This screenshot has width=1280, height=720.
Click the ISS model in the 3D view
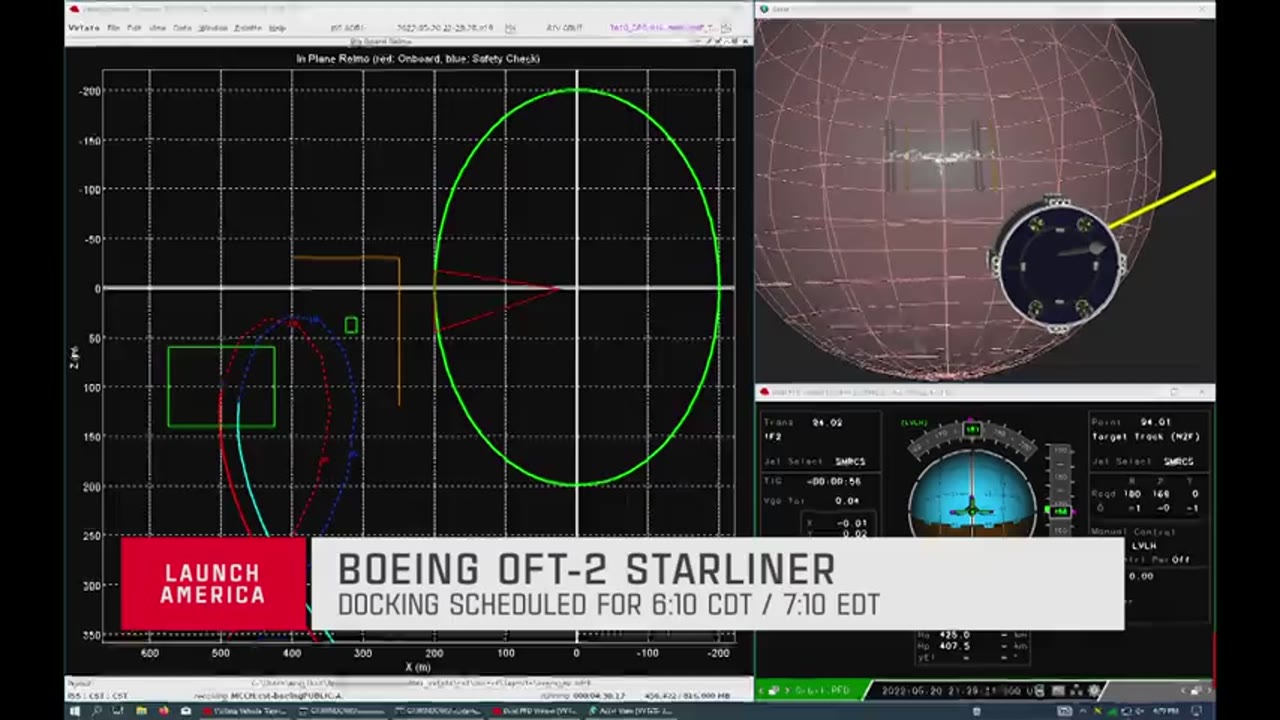coord(940,156)
